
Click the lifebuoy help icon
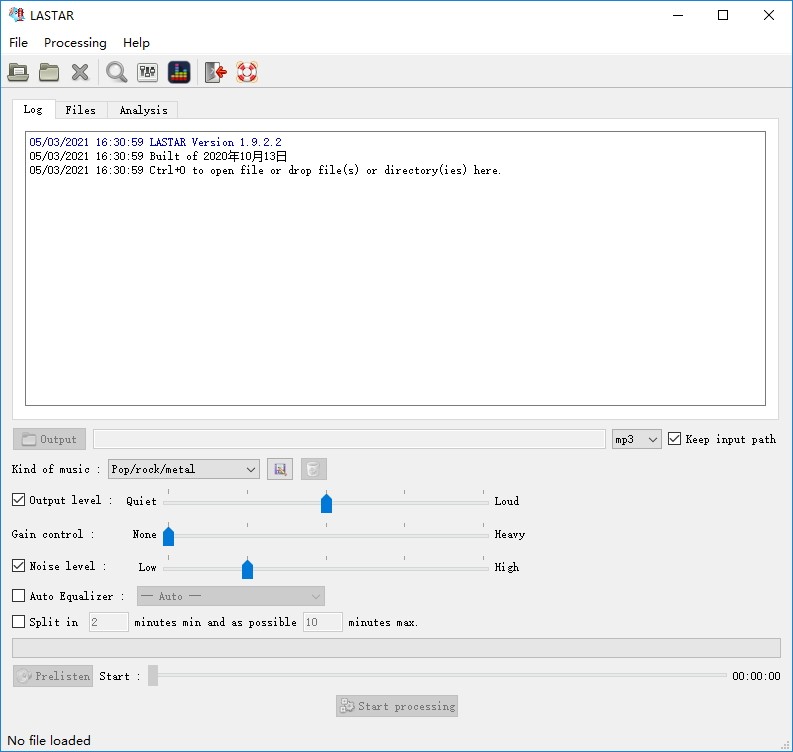point(247,72)
